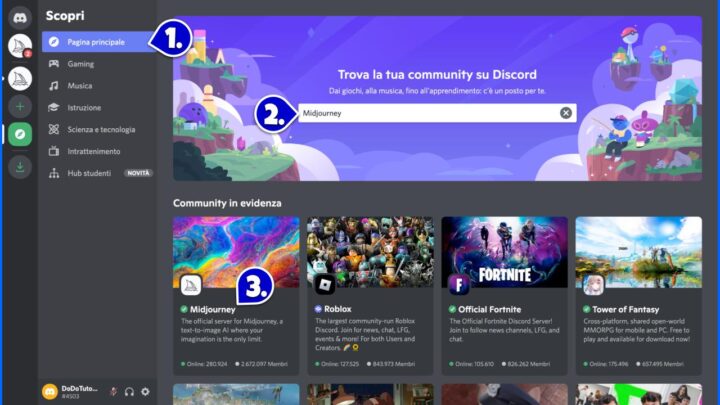Click the '843.973 Membri' count on Roblox card
The width and height of the screenshot is (720, 405).
[x=394, y=364]
